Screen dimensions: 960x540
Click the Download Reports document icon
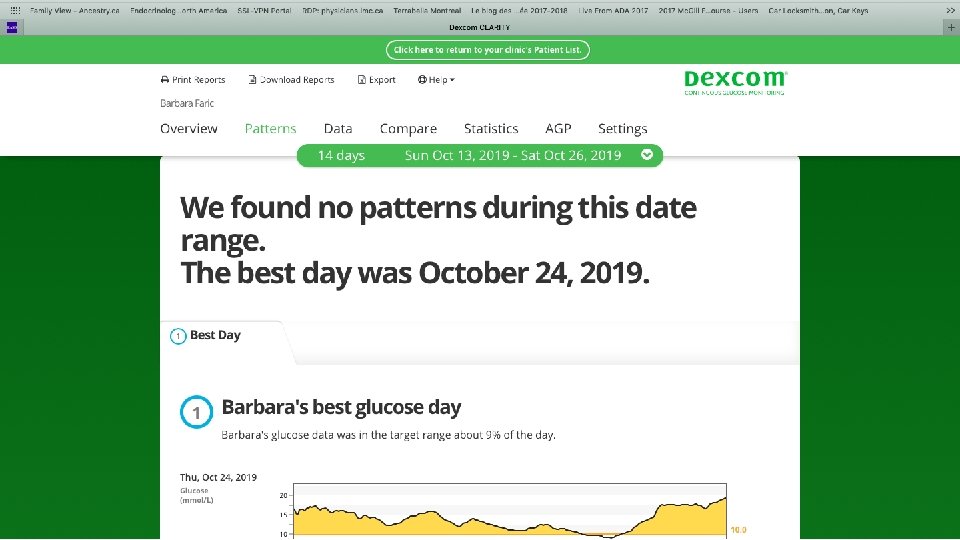coord(253,80)
